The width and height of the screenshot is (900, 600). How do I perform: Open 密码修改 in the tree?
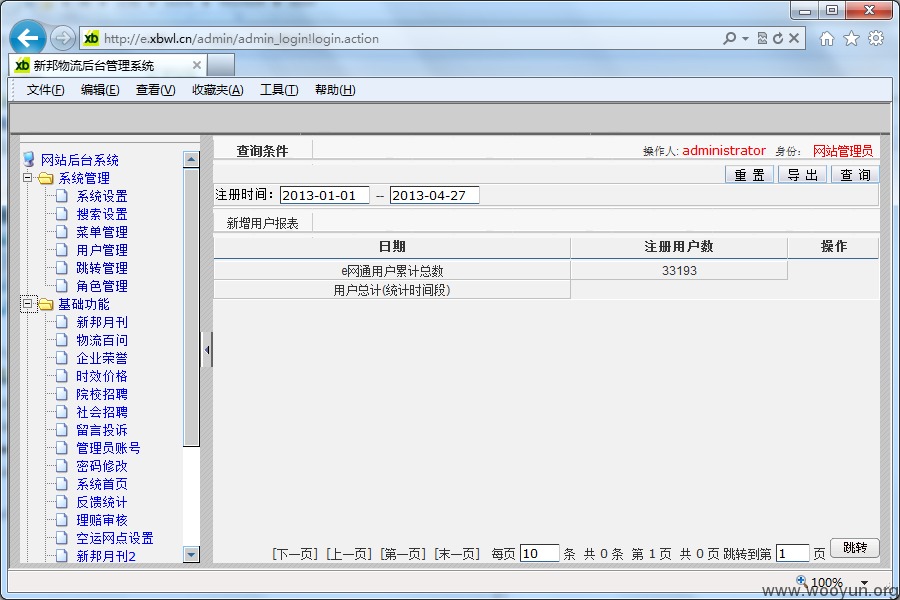pos(102,466)
